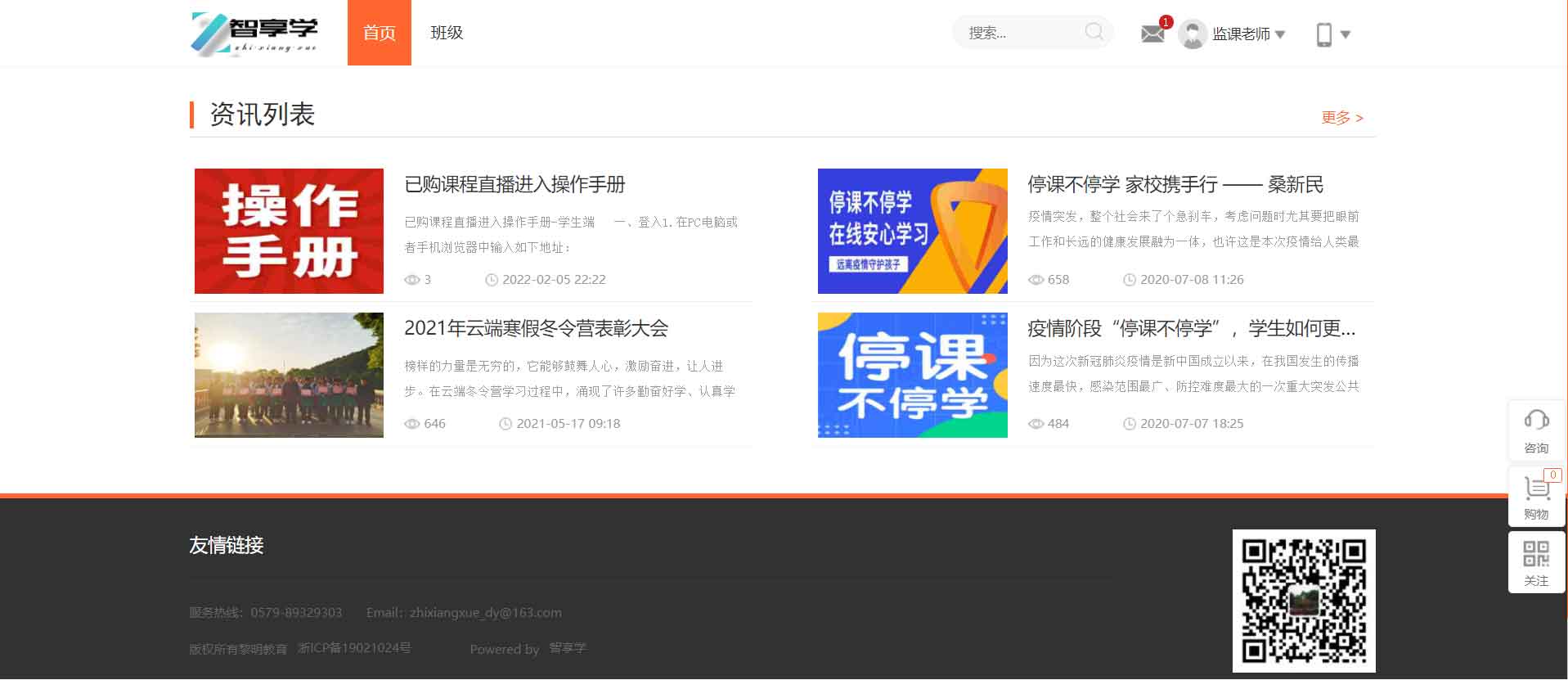Click the search magnifier icon
Screen dimensions: 1568x680
click(x=1094, y=32)
